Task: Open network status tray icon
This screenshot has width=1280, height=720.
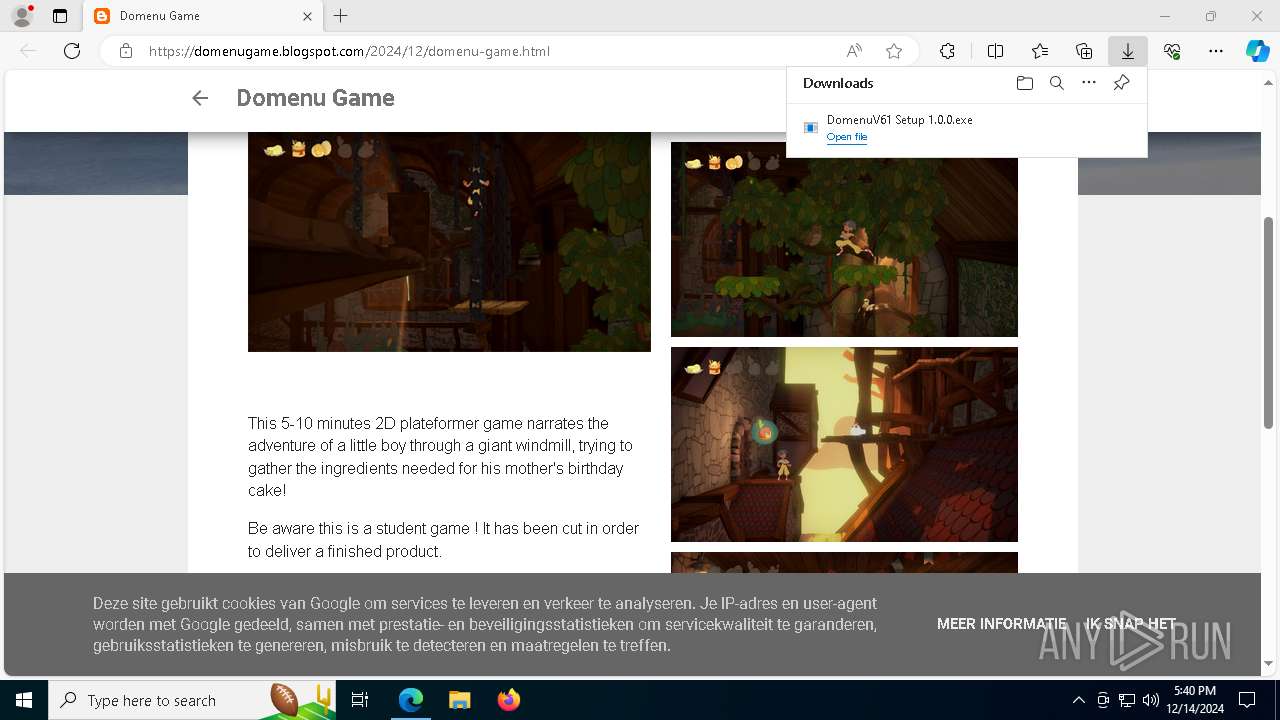Action: click(1127, 700)
